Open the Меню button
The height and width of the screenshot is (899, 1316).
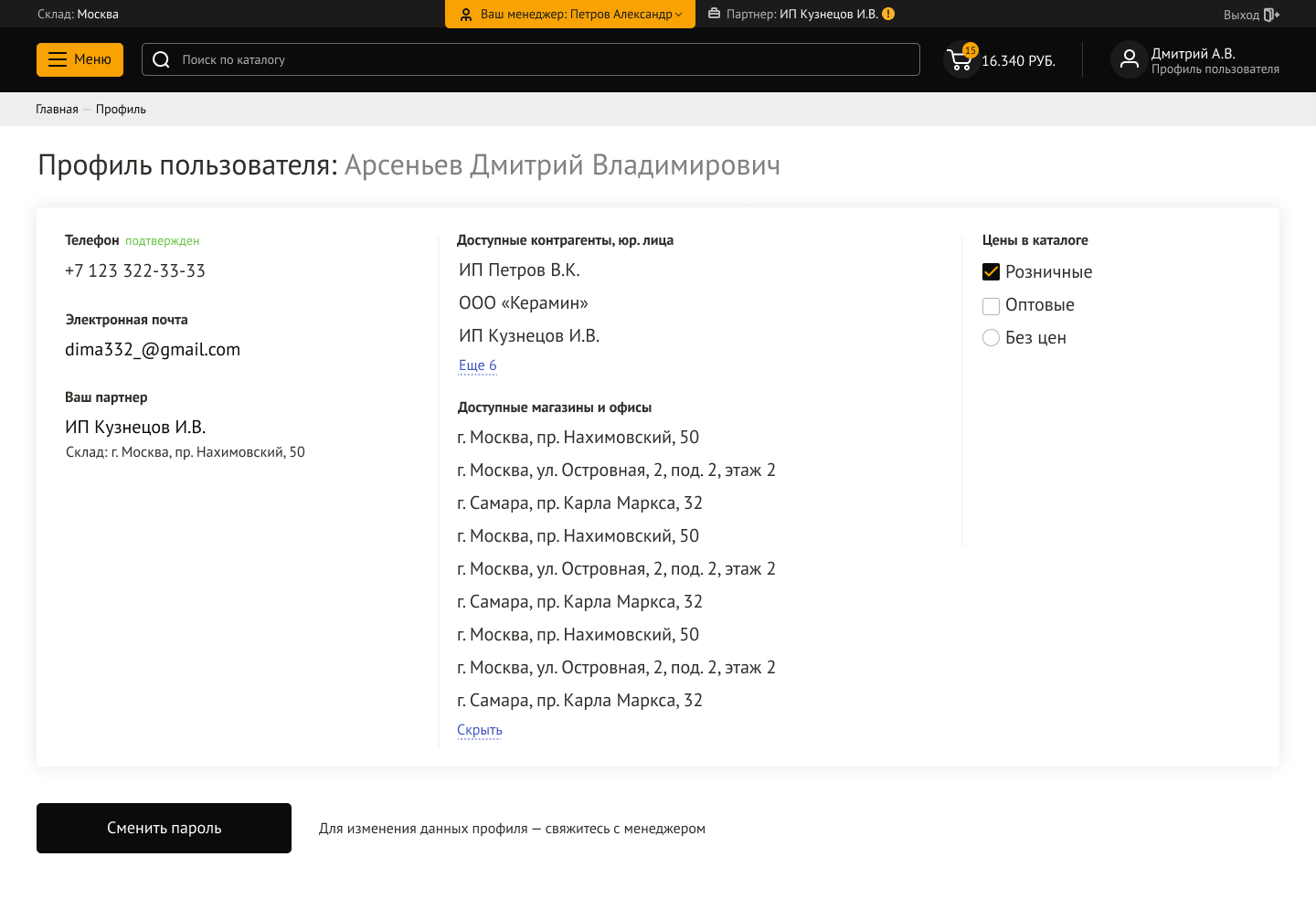(80, 59)
